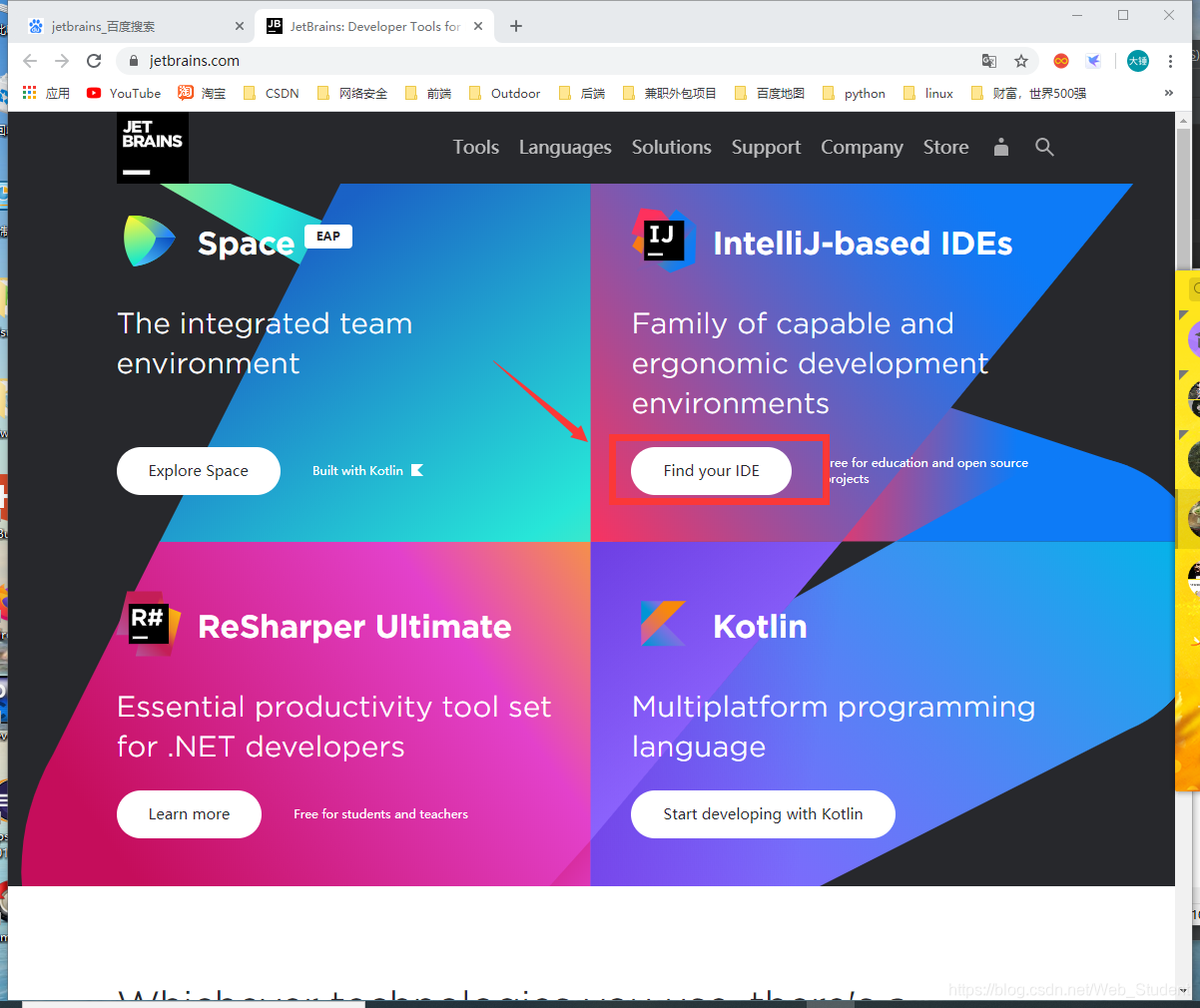Open Chrome three-dot menu
The height and width of the screenshot is (1008, 1200).
coord(1171,61)
